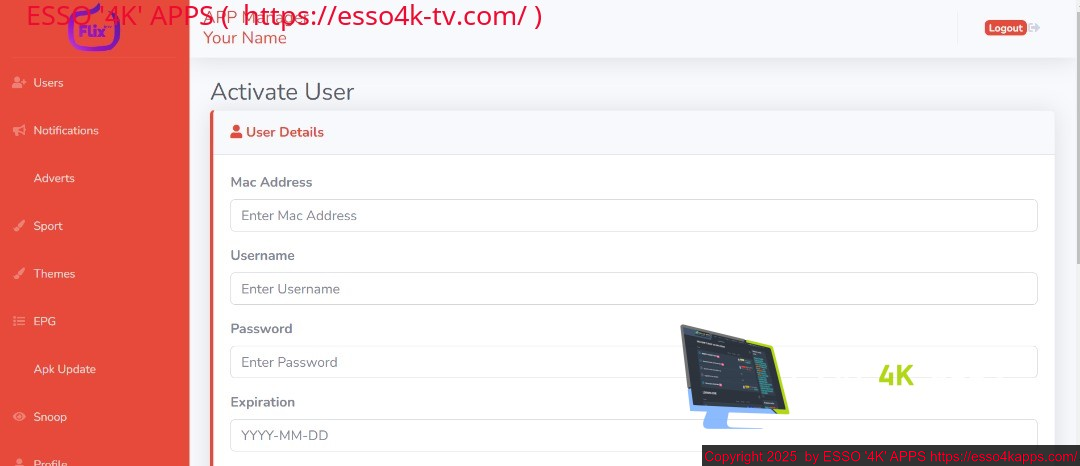Click the Activate User heading
This screenshot has height=466, width=1080.
282,92
